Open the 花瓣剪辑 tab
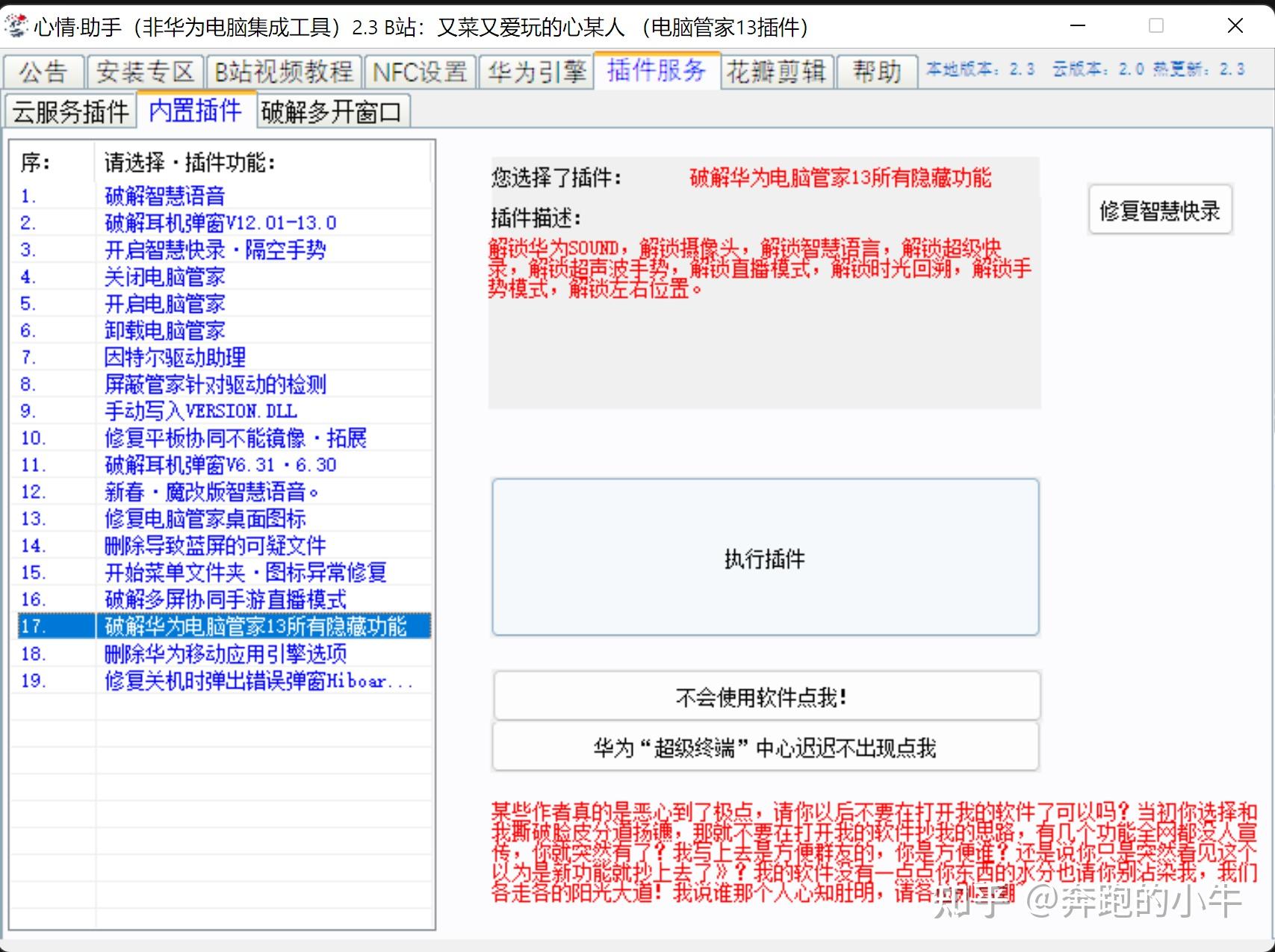This screenshot has width=1275, height=952. (x=776, y=72)
